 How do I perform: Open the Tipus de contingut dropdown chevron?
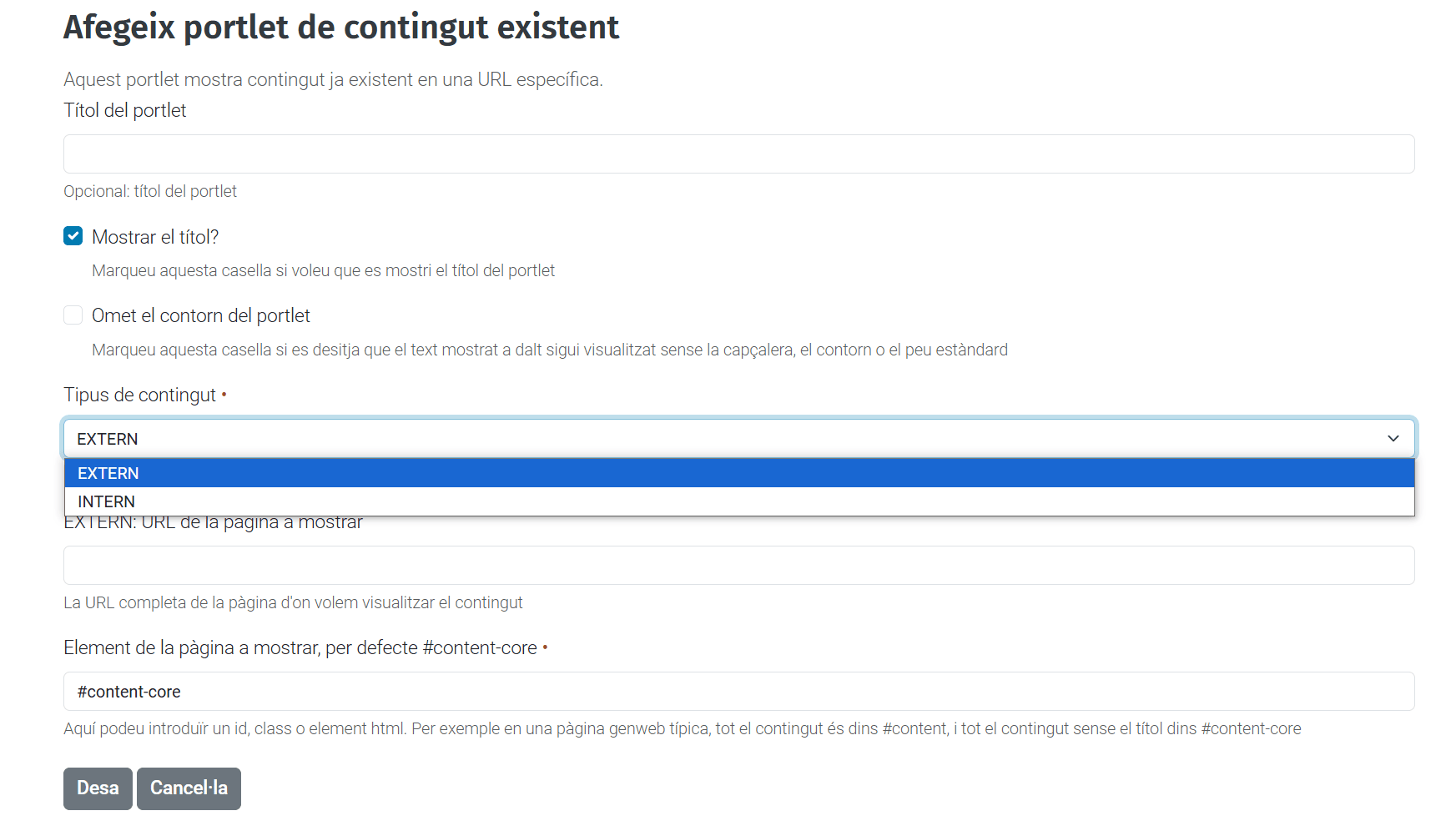point(1392,438)
